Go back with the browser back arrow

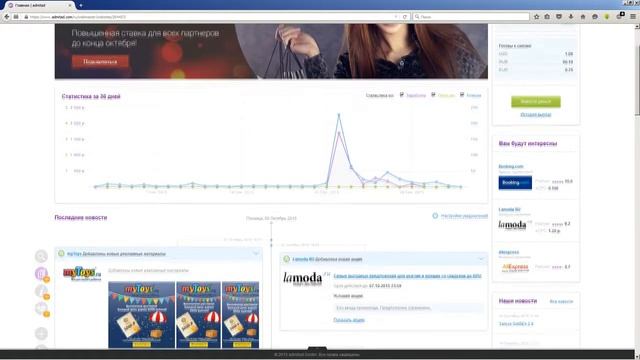tap(7, 17)
